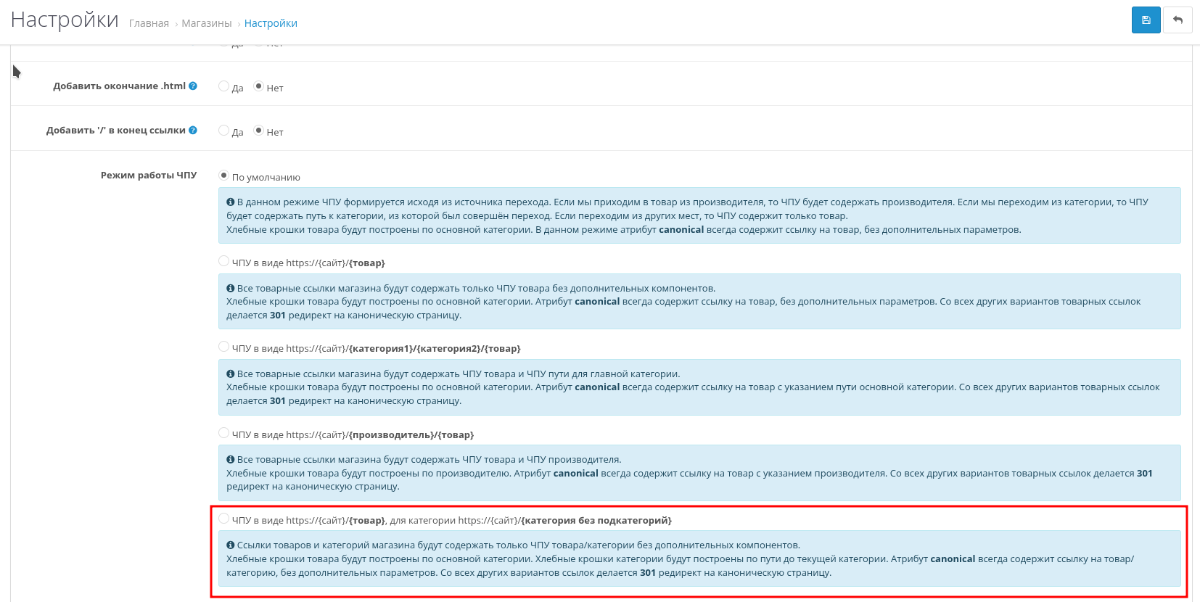Open help icon for 'Добавить окончание .html'

click(193, 87)
